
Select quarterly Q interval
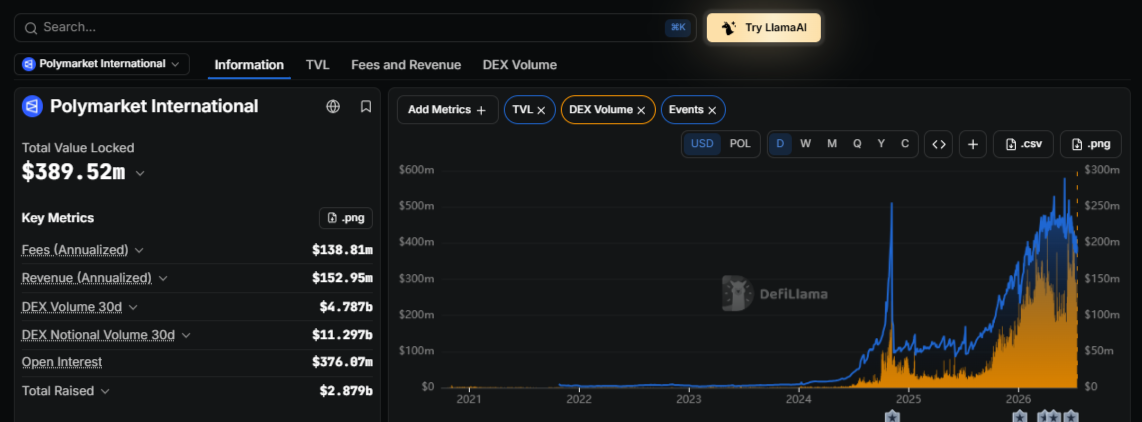[857, 144]
